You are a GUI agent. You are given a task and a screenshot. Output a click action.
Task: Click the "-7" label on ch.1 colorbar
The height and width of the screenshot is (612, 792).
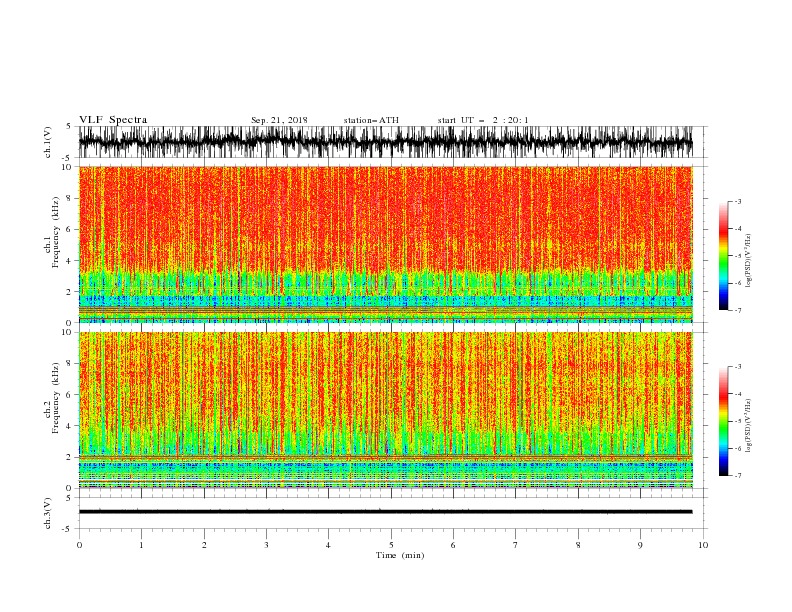tap(738, 310)
